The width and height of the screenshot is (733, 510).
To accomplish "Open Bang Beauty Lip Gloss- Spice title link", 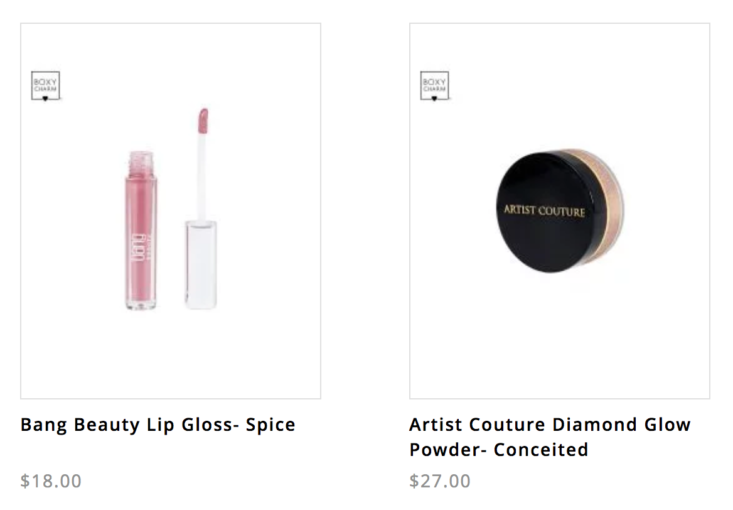I will (x=158, y=424).
